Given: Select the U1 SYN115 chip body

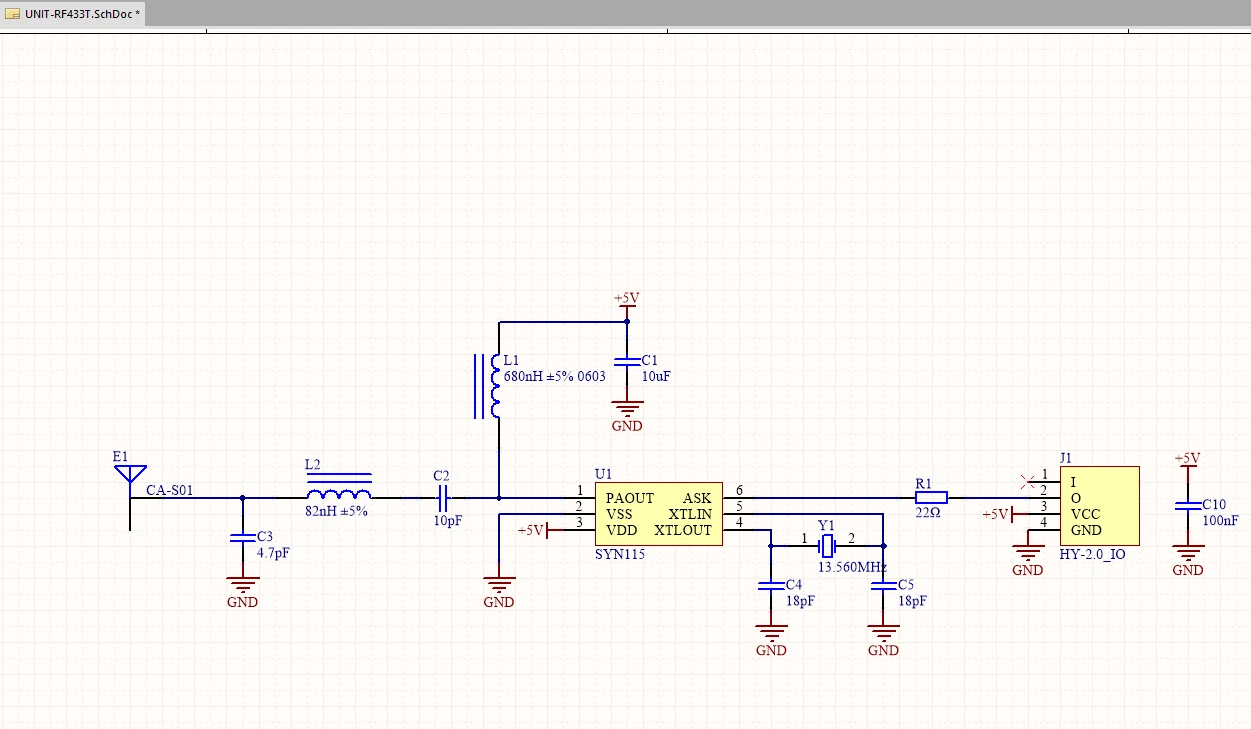Looking at the screenshot, I should click(658, 514).
